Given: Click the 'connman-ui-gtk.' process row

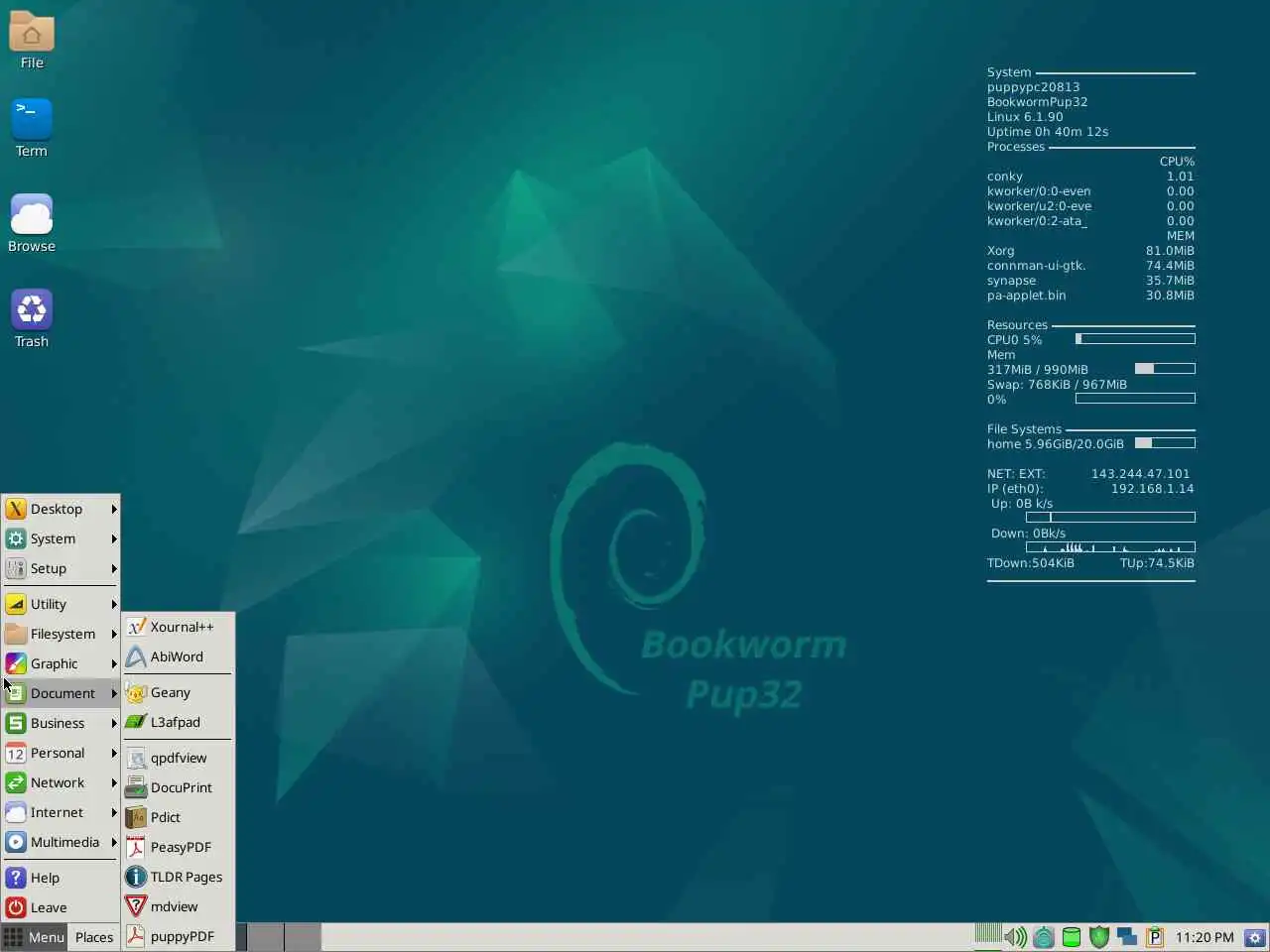Looking at the screenshot, I should pos(1090,266).
